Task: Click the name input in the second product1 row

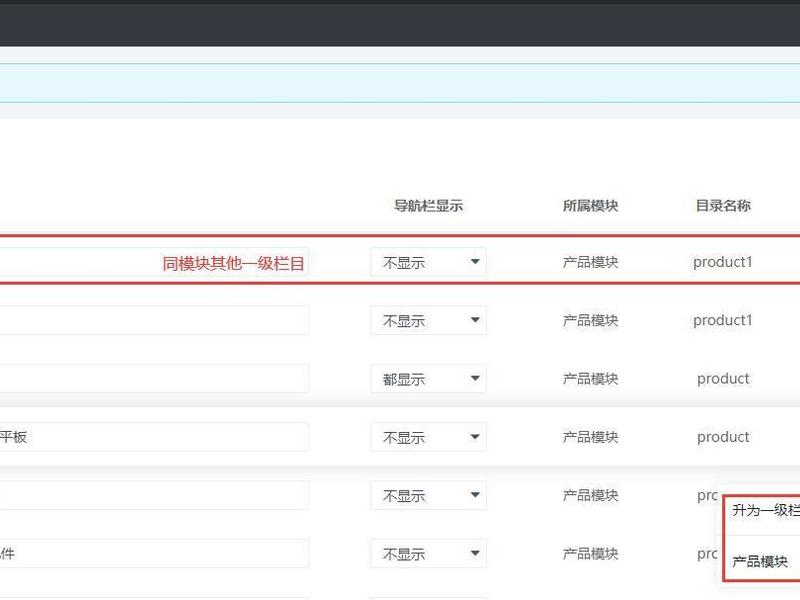Action: (154, 320)
